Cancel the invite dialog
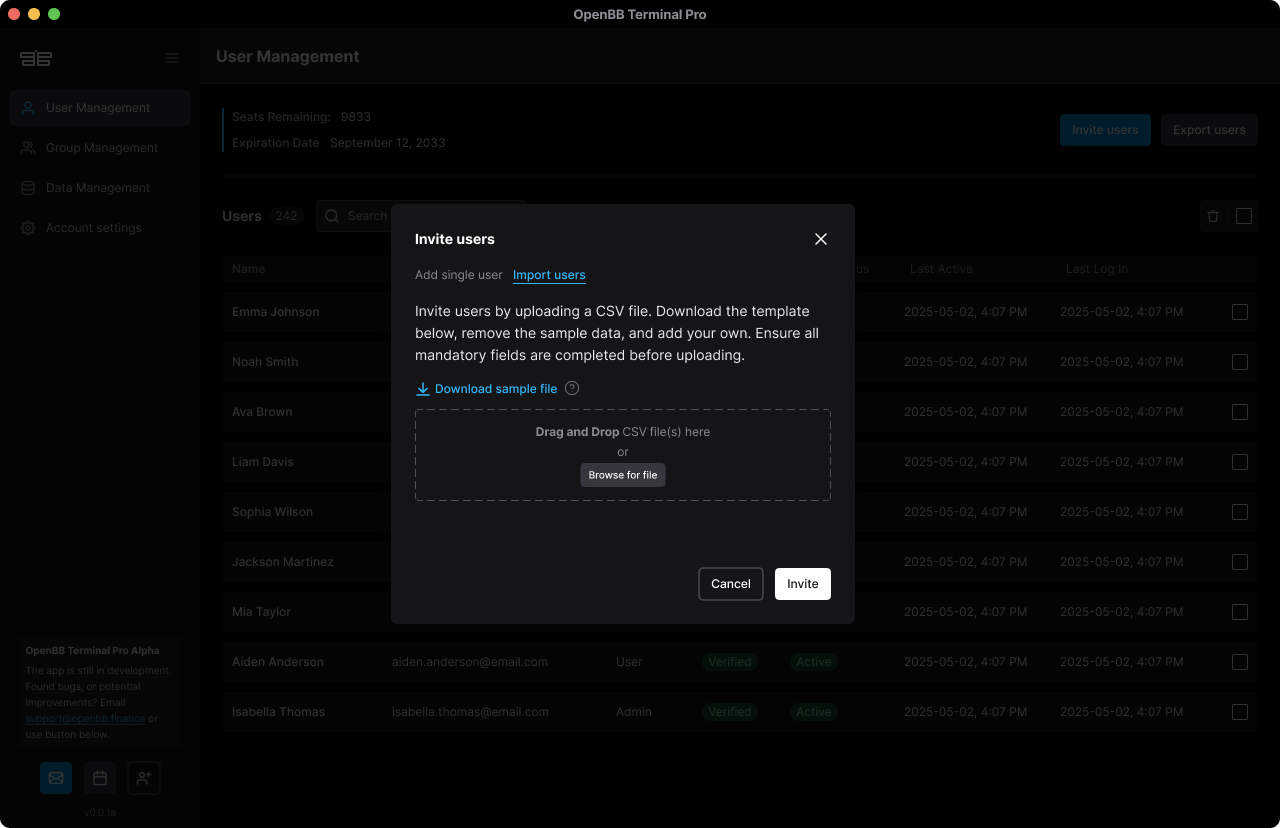This screenshot has width=1280, height=828. click(x=731, y=584)
